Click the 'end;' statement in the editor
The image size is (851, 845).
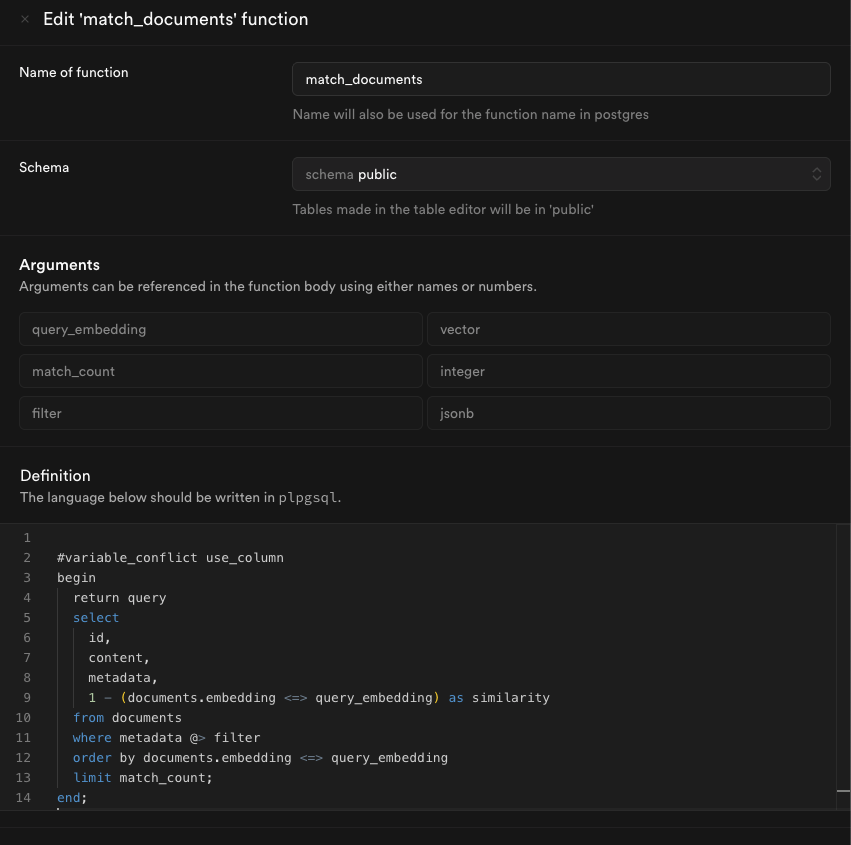point(72,797)
